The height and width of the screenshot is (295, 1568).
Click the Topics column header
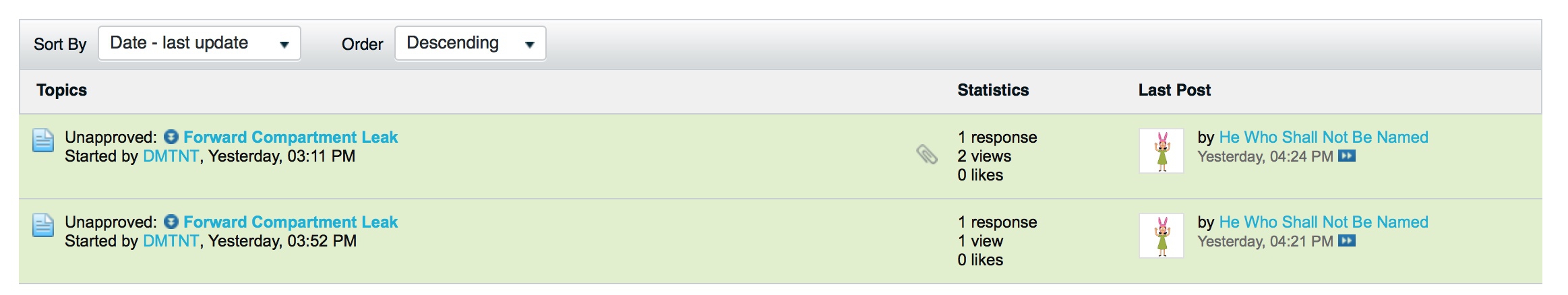(62, 90)
